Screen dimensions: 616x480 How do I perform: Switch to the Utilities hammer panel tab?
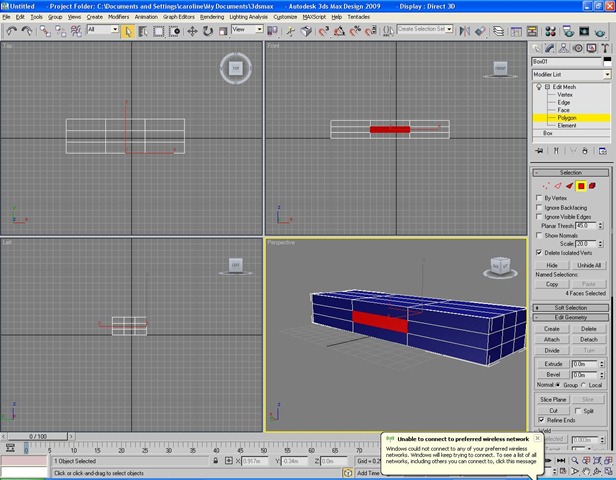point(605,48)
